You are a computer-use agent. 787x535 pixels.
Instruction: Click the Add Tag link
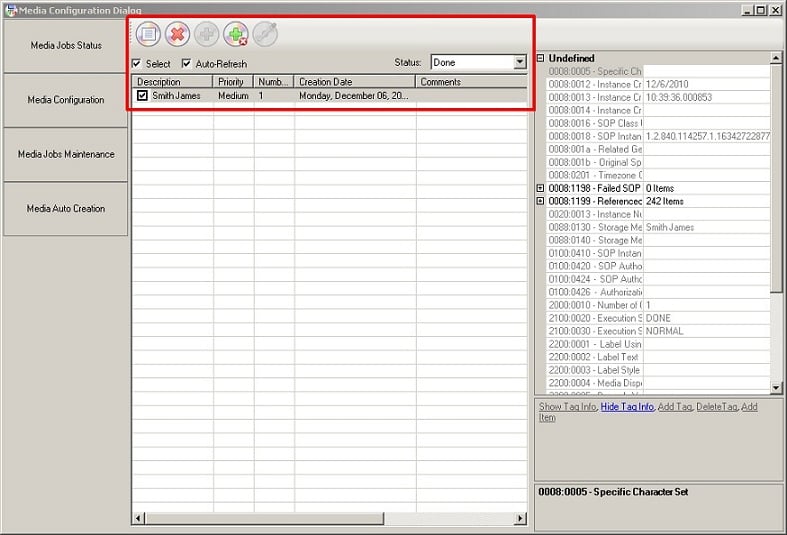click(675, 407)
